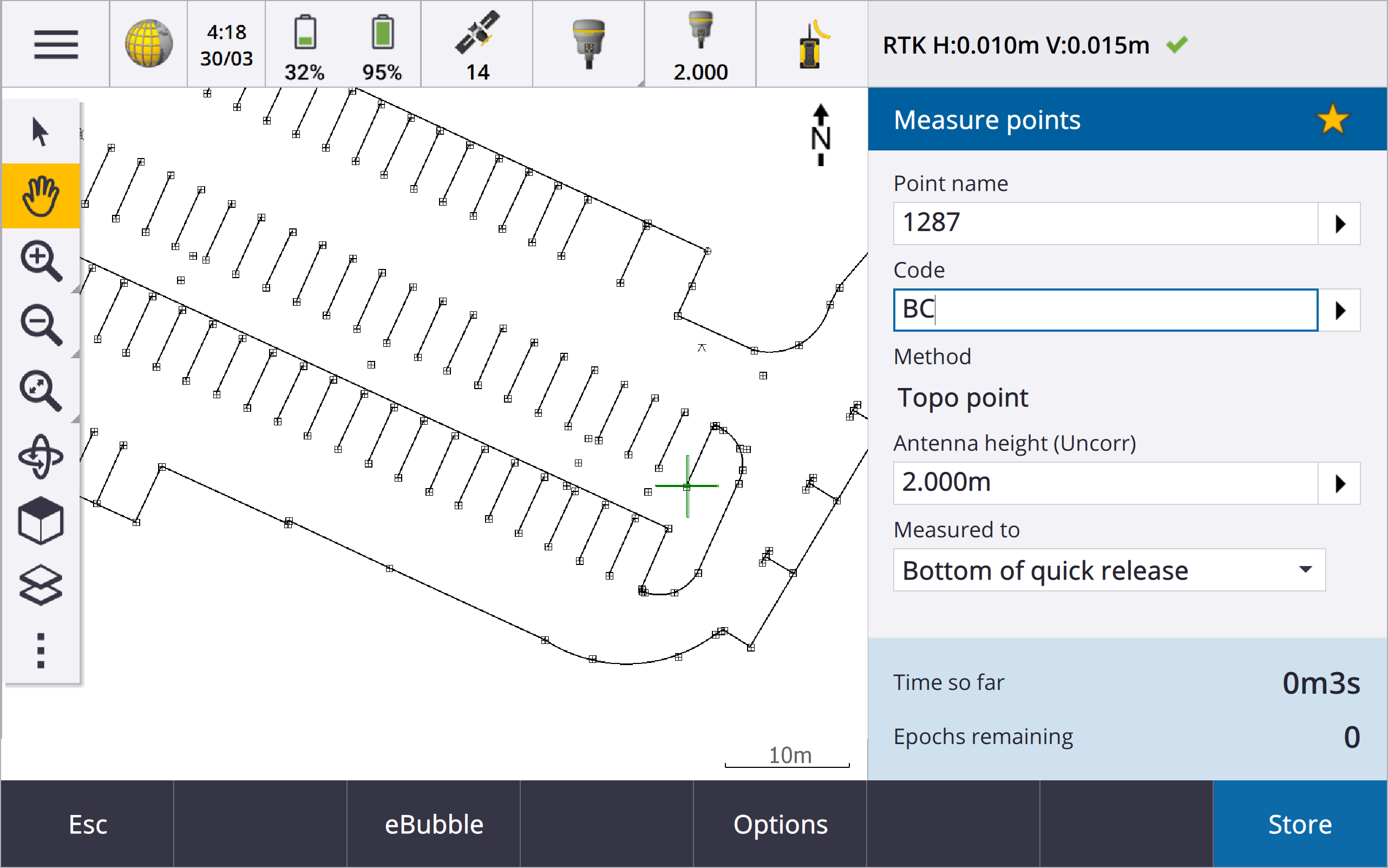The height and width of the screenshot is (868, 1388).
Task: Select the arrow pointer tool
Action: [40, 131]
